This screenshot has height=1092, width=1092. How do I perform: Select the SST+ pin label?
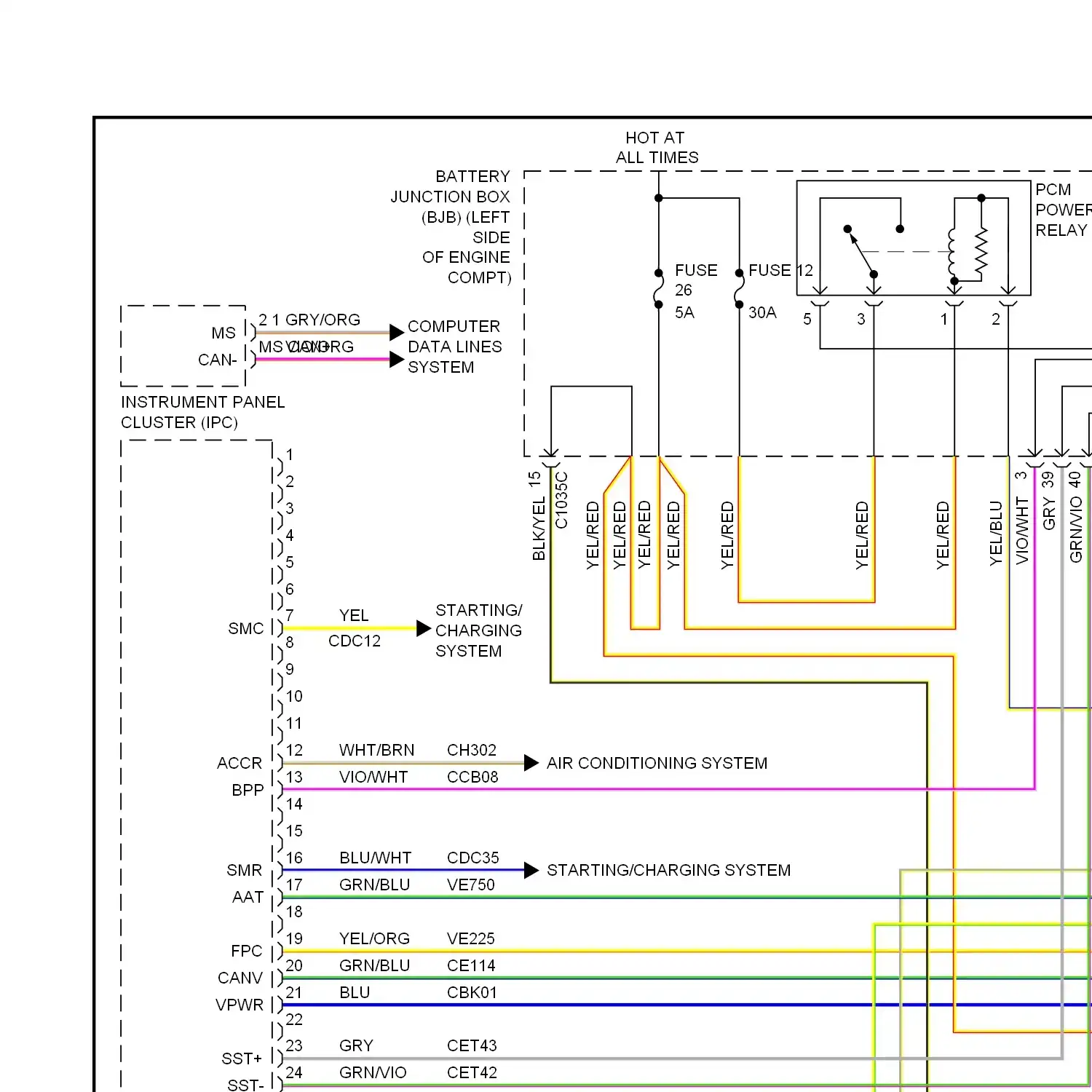coord(242,1059)
